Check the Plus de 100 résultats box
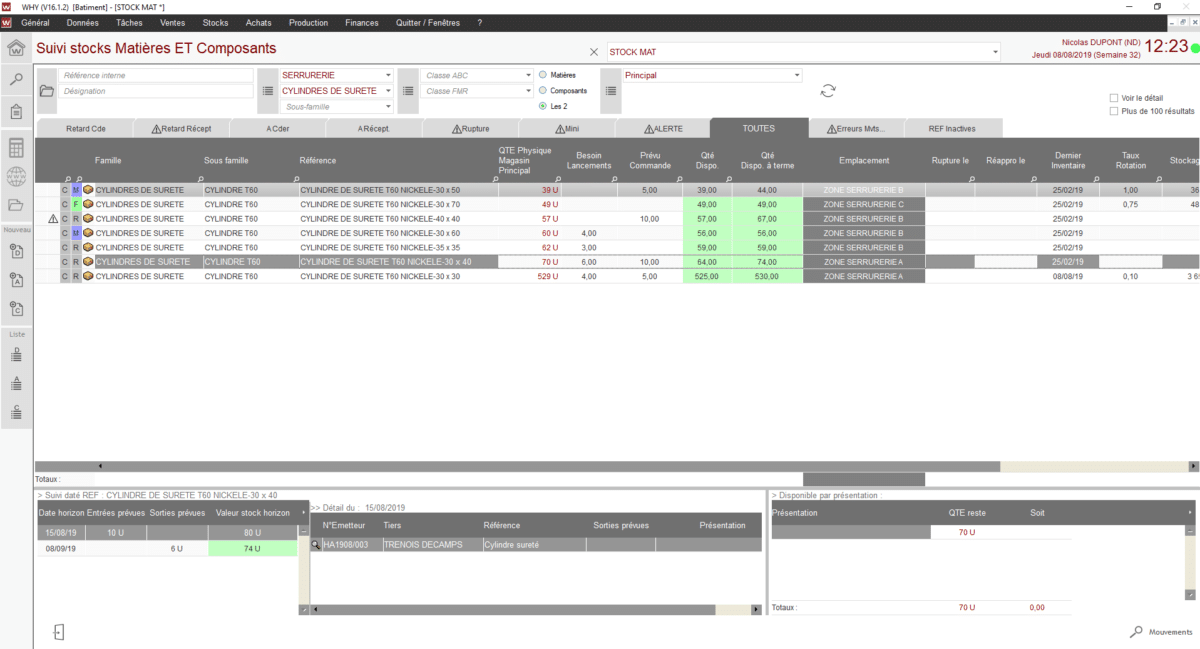The height and width of the screenshot is (649, 1200). (x=1114, y=112)
